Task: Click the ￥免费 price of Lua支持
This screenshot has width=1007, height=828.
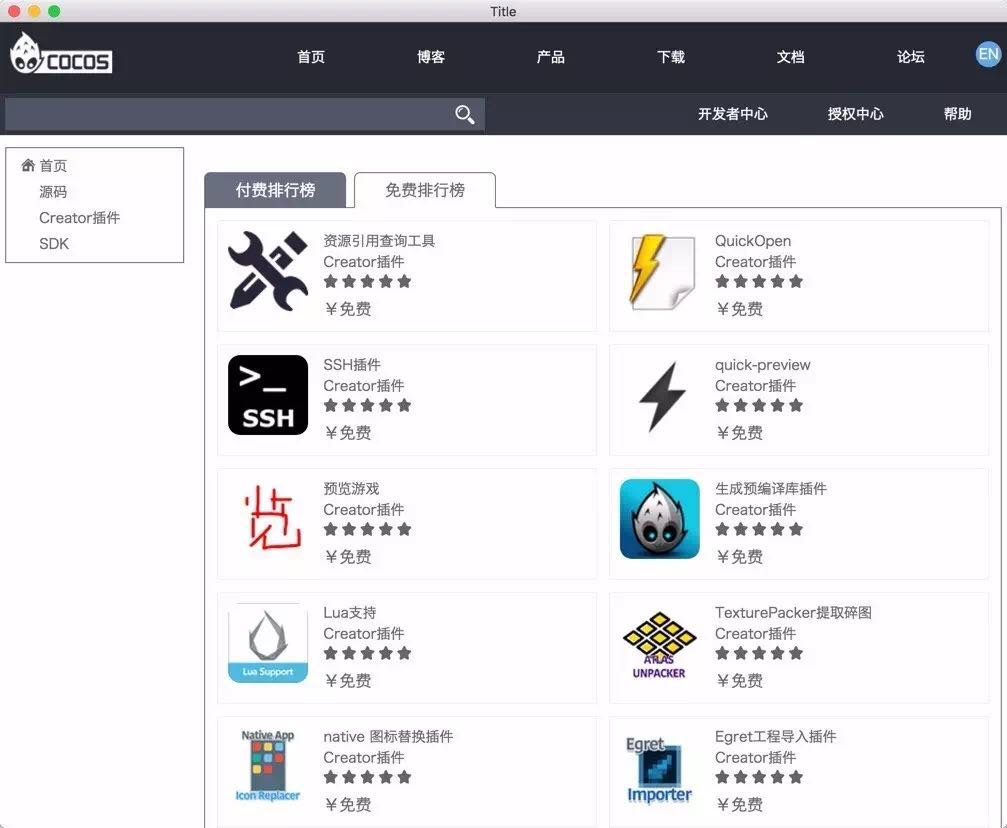Action: 348,681
